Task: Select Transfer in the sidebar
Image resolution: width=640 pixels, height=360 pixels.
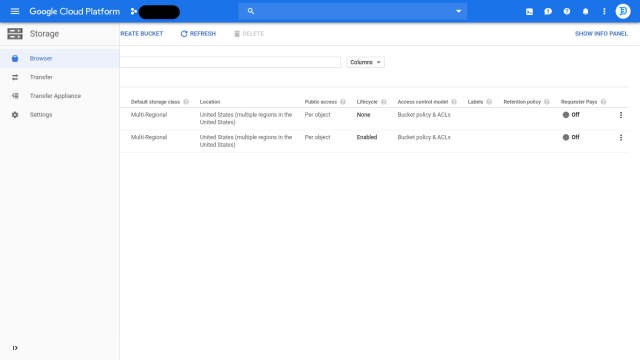Action: point(60,77)
